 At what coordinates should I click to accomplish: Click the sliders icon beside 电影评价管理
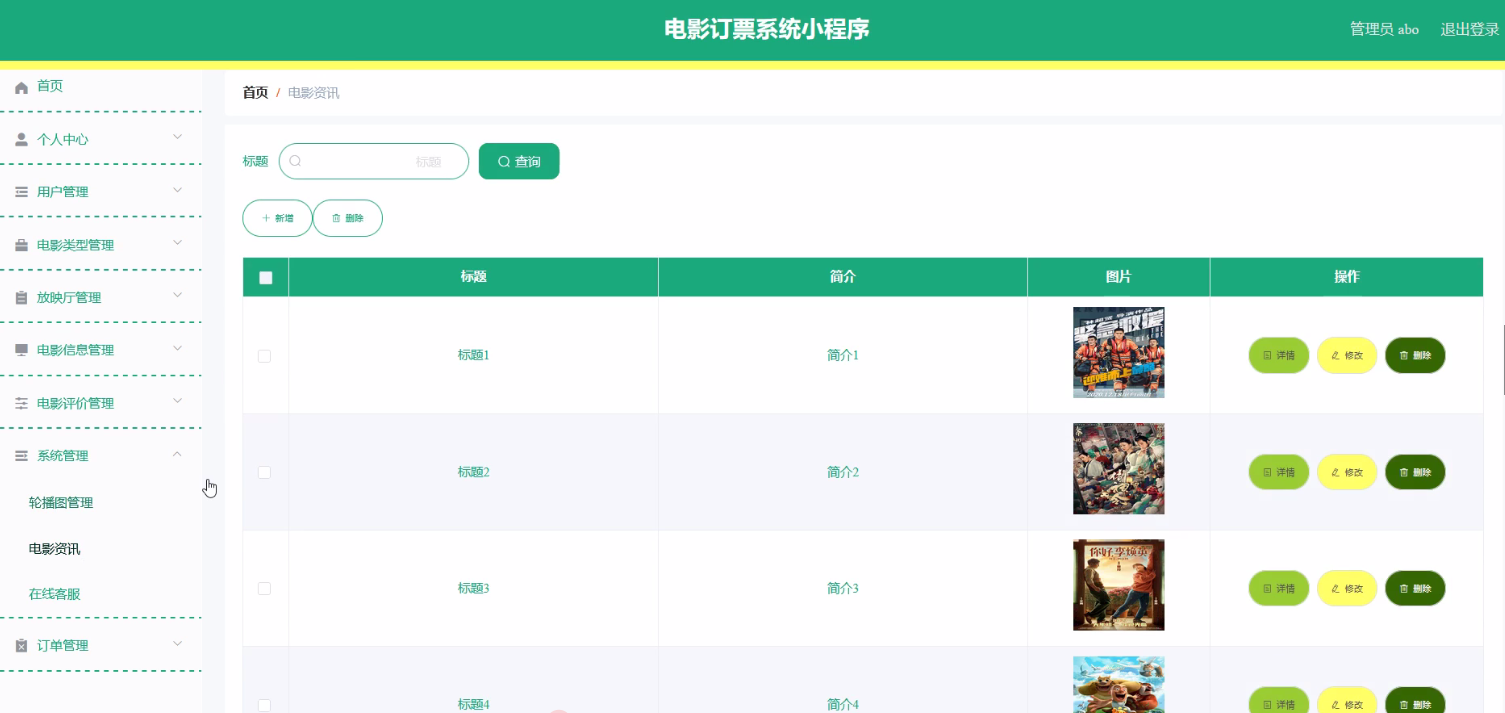coord(21,403)
